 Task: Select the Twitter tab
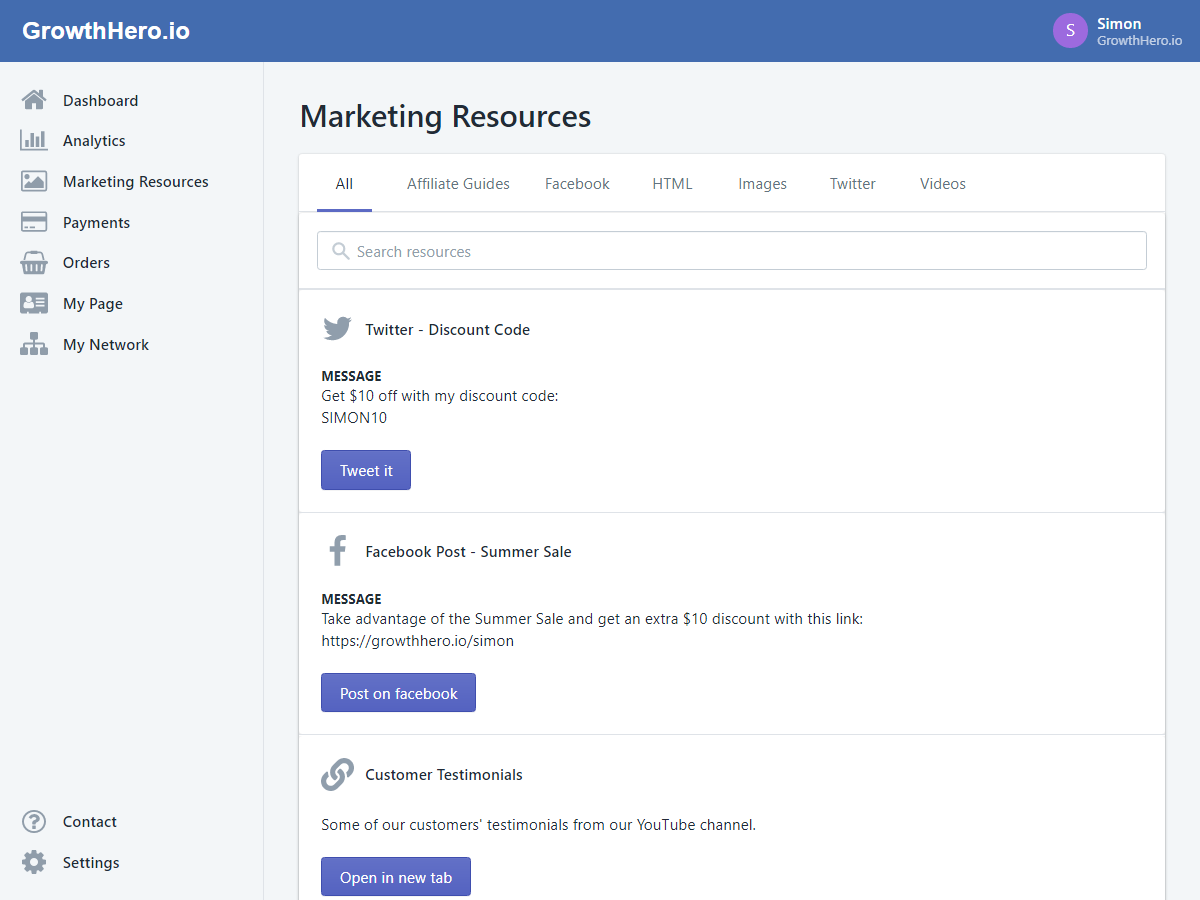tap(852, 184)
